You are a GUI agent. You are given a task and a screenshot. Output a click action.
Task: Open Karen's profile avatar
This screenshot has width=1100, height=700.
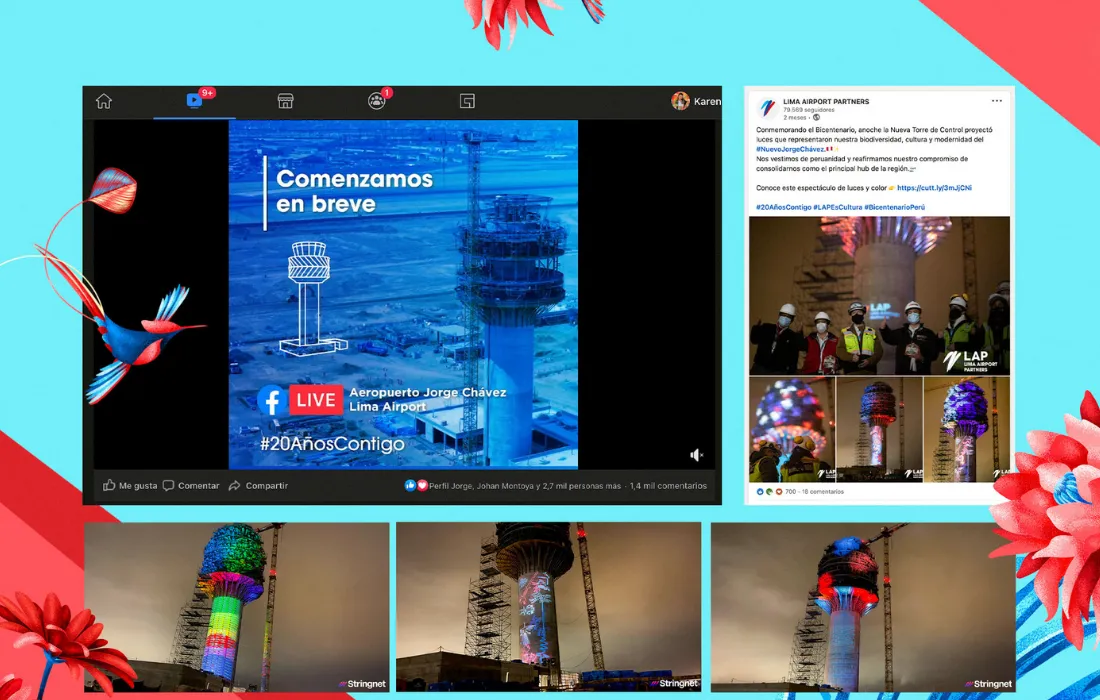pyautogui.click(x=681, y=101)
